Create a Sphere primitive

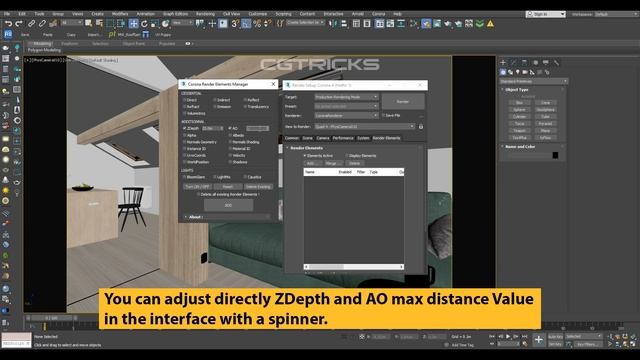[519, 110]
